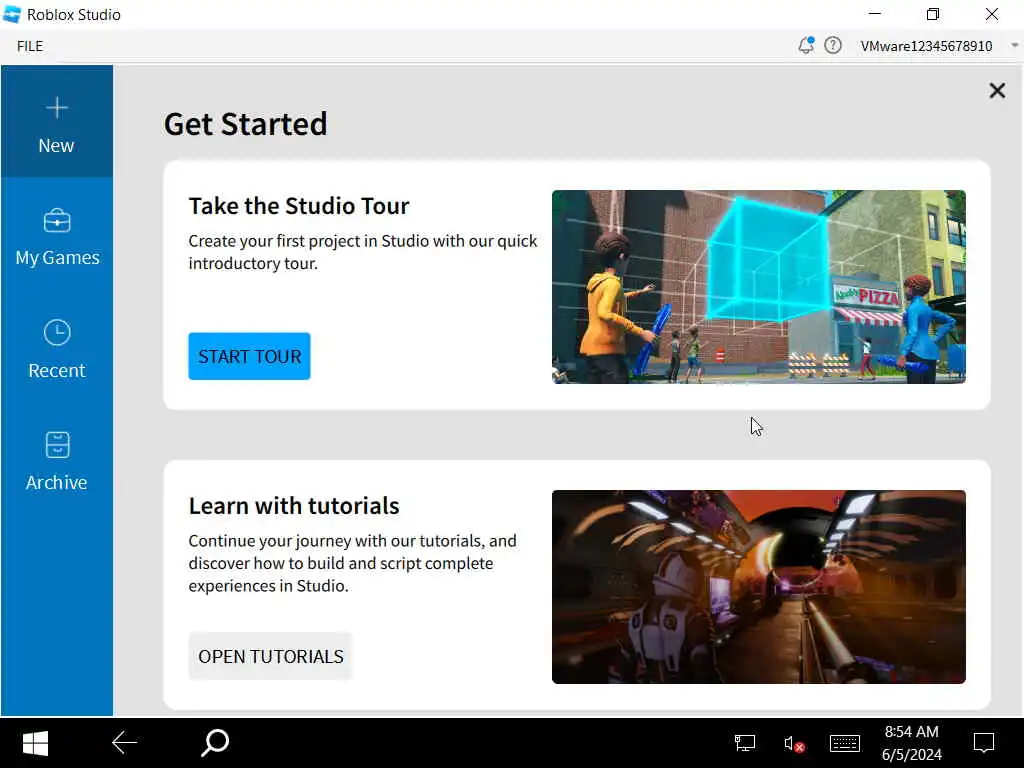1024x768 pixels.
Task: Open the Archive sidebar tab
Action: [57, 460]
